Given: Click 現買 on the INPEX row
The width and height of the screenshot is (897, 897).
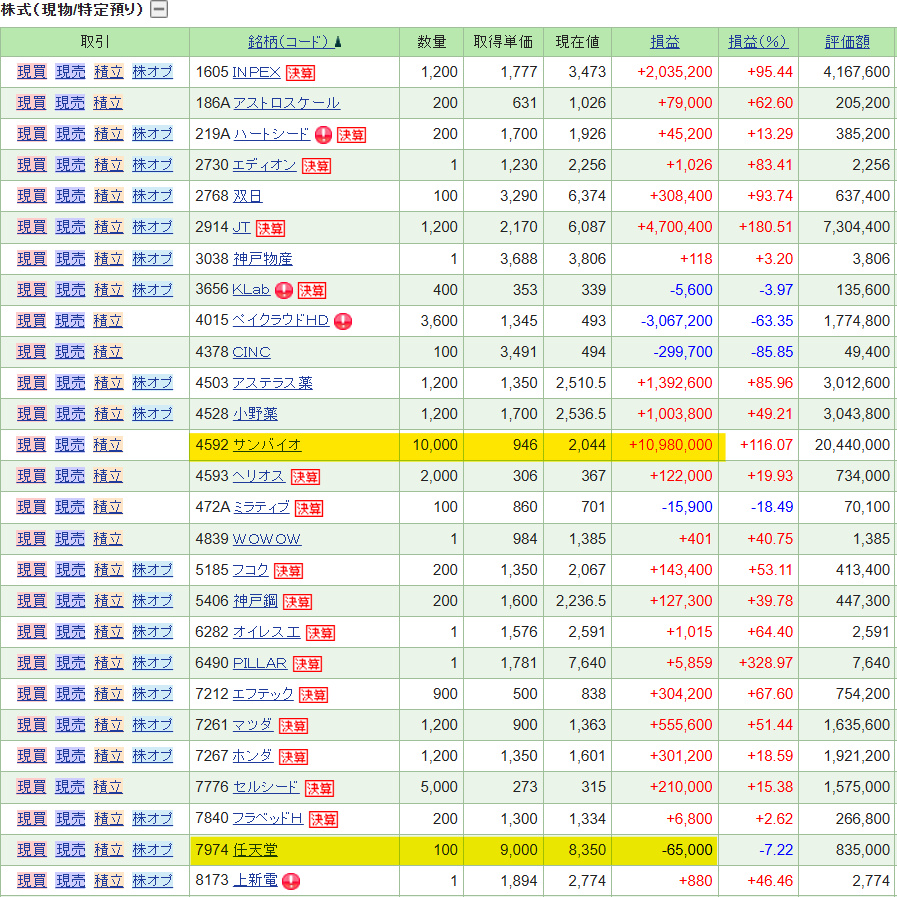Looking at the screenshot, I should click(x=32, y=72).
